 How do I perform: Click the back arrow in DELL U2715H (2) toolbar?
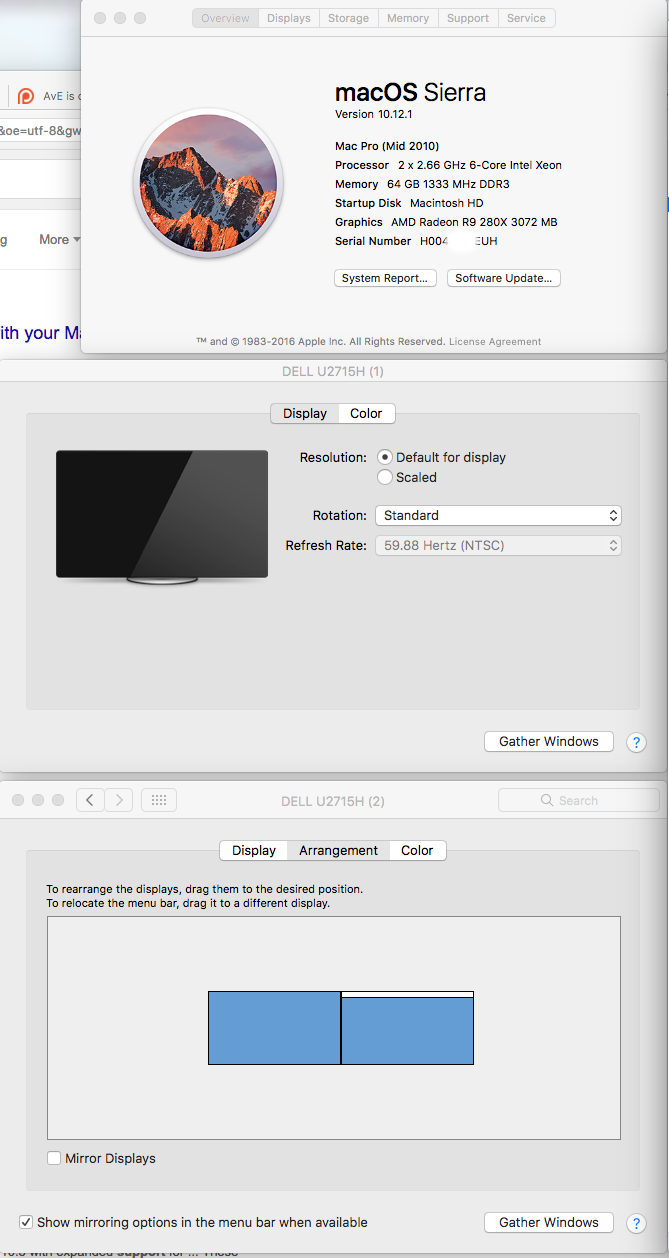[90, 799]
